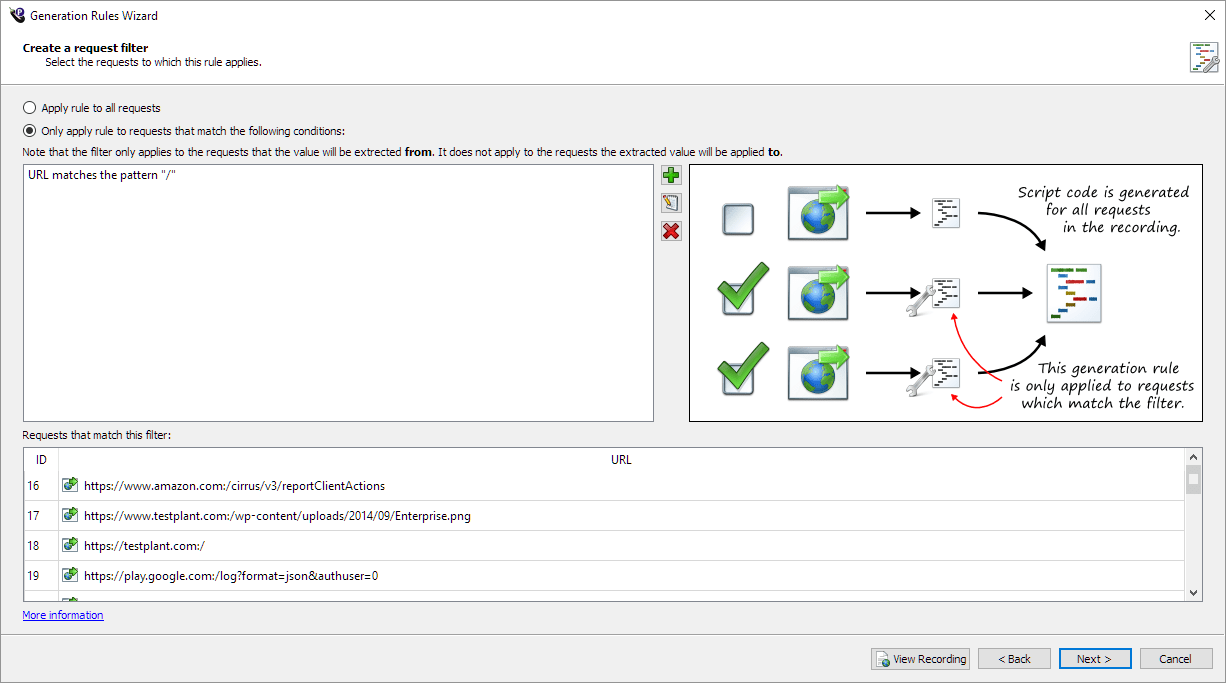Click the wizard script icon in the top-right corner

[1205, 56]
